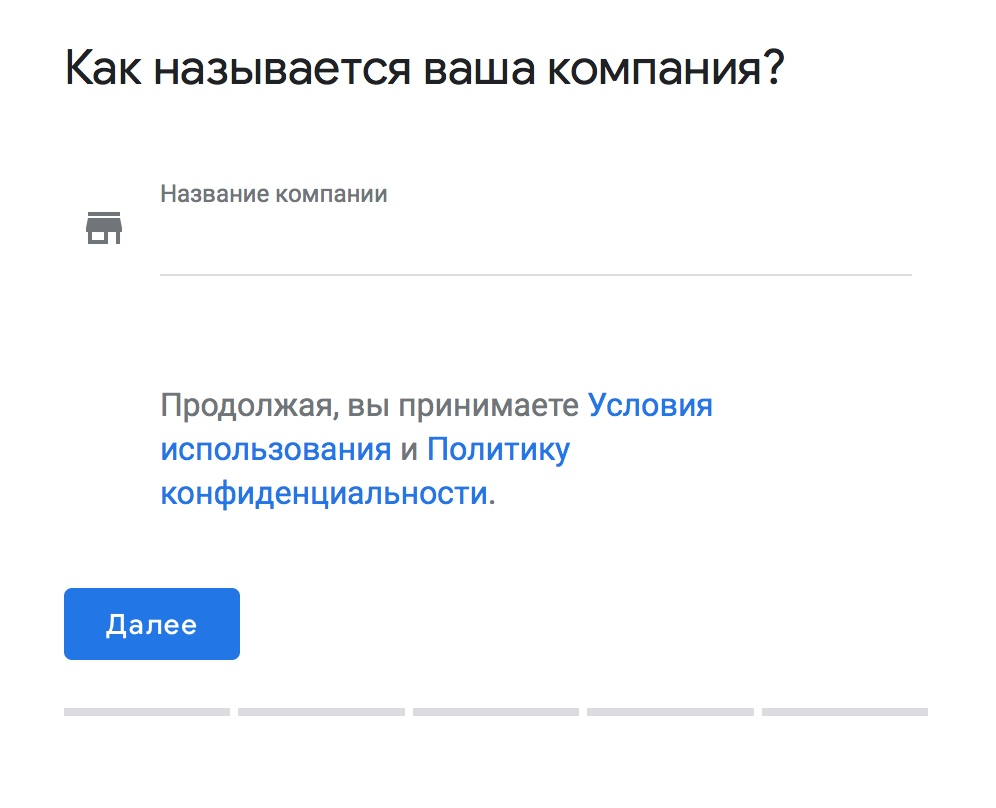
Task: Select the third, middle progress segment
Action: [496, 712]
